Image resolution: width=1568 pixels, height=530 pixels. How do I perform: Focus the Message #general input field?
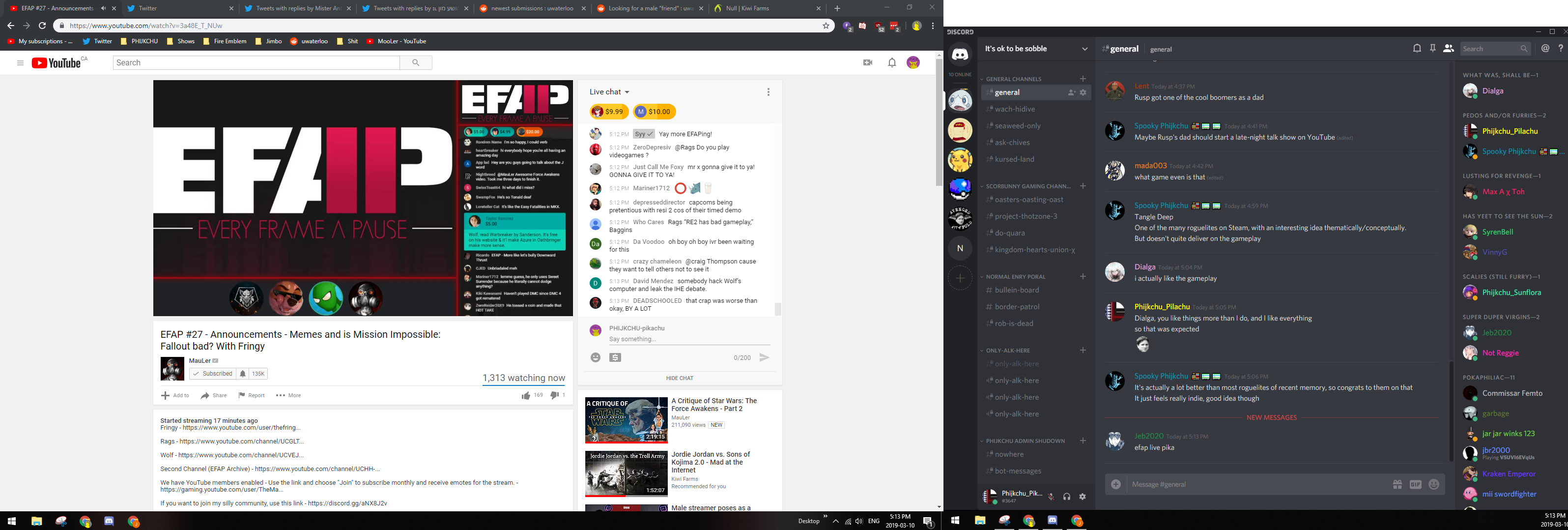1257,484
